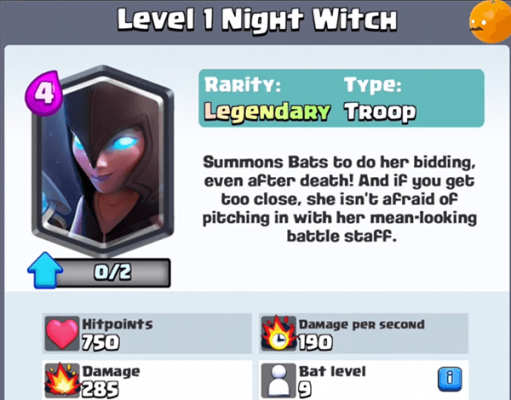Click the purple elixir cost drop
Image resolution: width=511 pixels, height=400 pixels.
pos(44,93)
